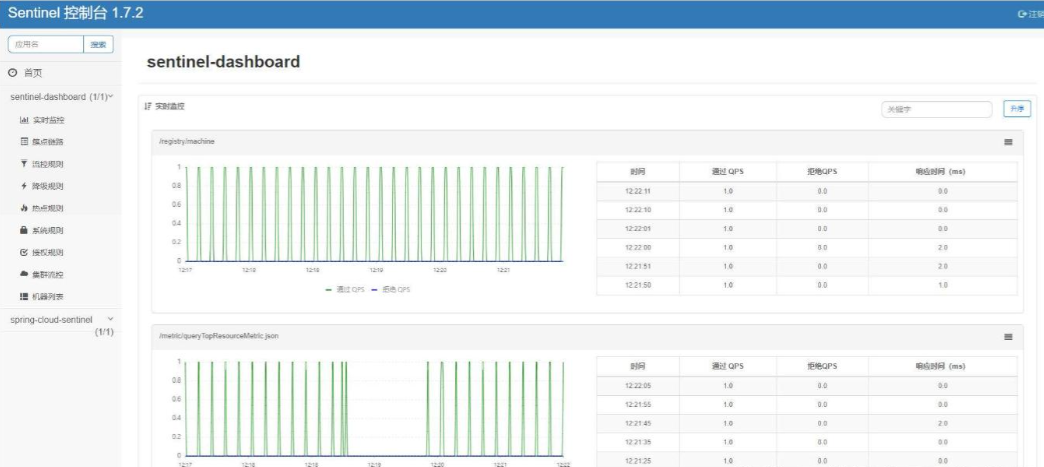The image size is (1044, 467).
Task: Click the 搜索 button beside the app name field
Action: coord(99,45)
